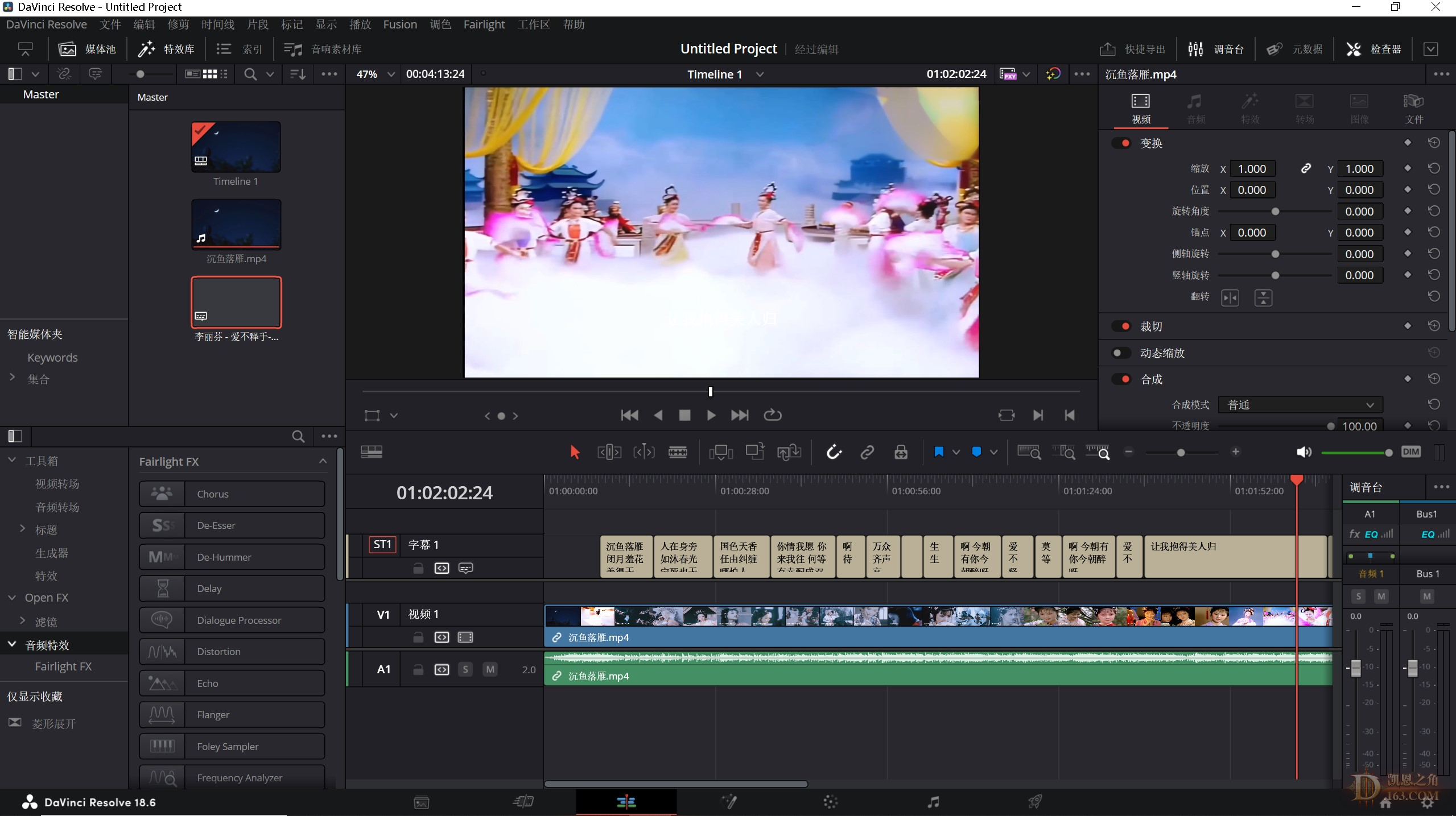The width and height of the screenshot is (1456, 816).
Task: Open the Fusion menu
Action: point(400,24)
